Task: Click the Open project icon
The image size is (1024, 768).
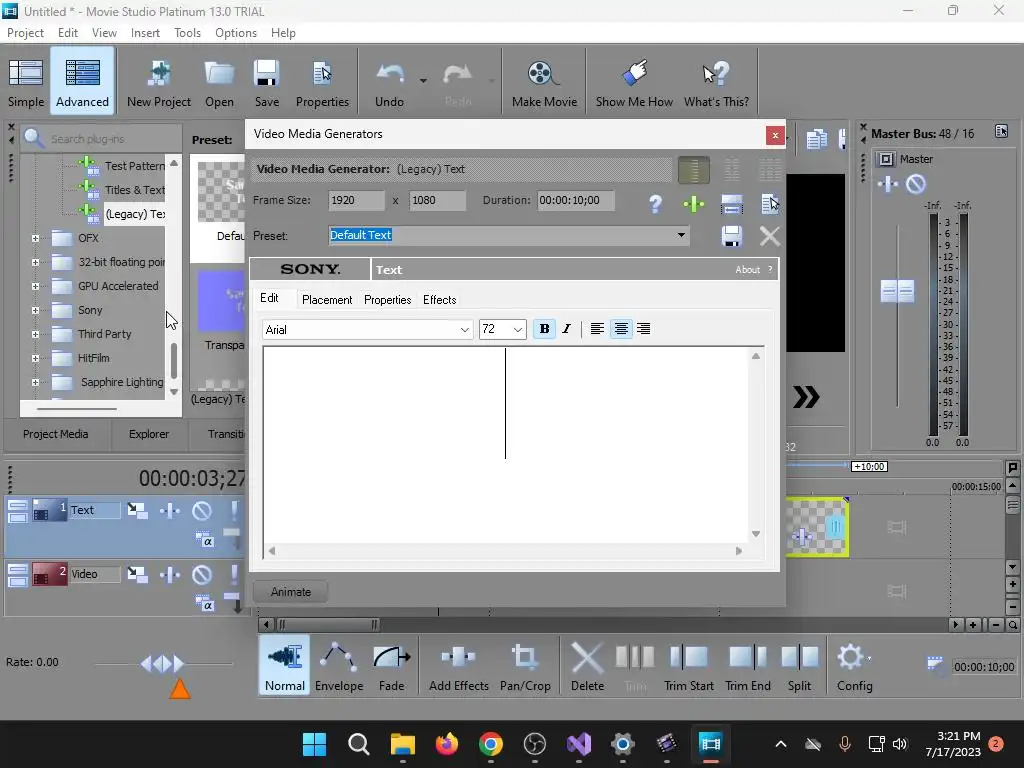Action: (x=219, y=82)
